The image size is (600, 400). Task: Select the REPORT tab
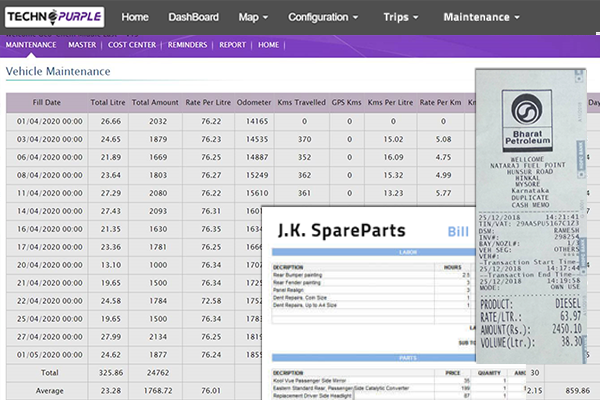(232, 45)
